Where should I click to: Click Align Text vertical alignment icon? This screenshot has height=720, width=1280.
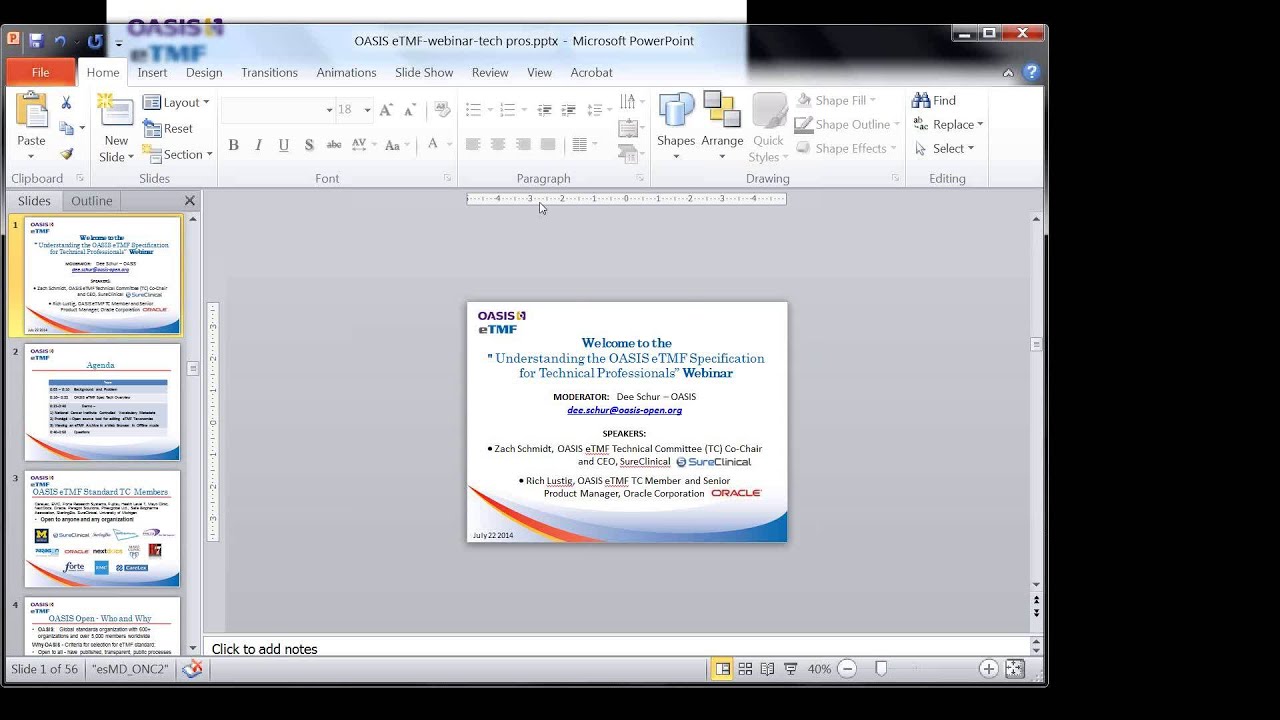click(629, 128)
